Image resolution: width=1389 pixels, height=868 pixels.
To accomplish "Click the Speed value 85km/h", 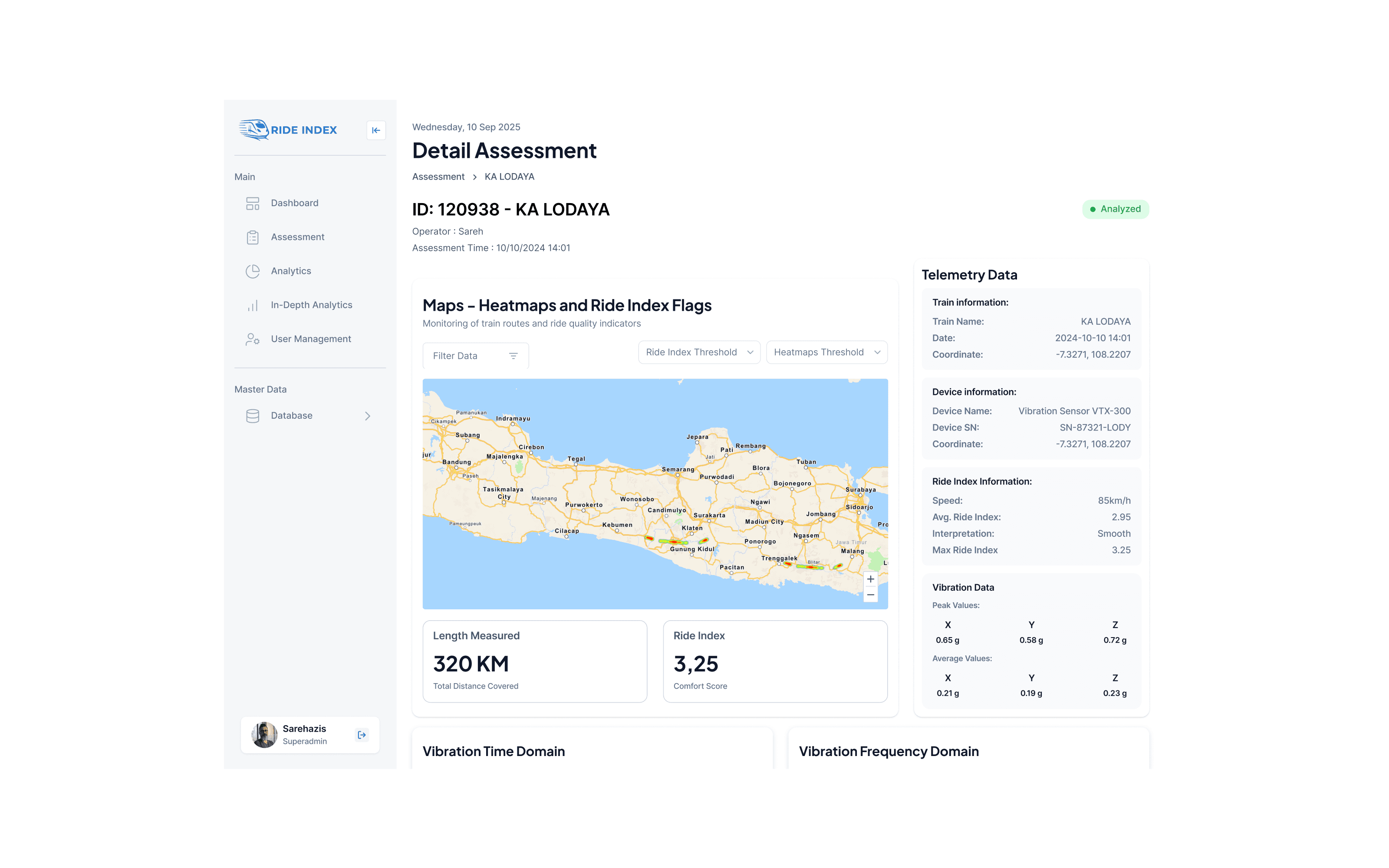I will (1114, 500).
